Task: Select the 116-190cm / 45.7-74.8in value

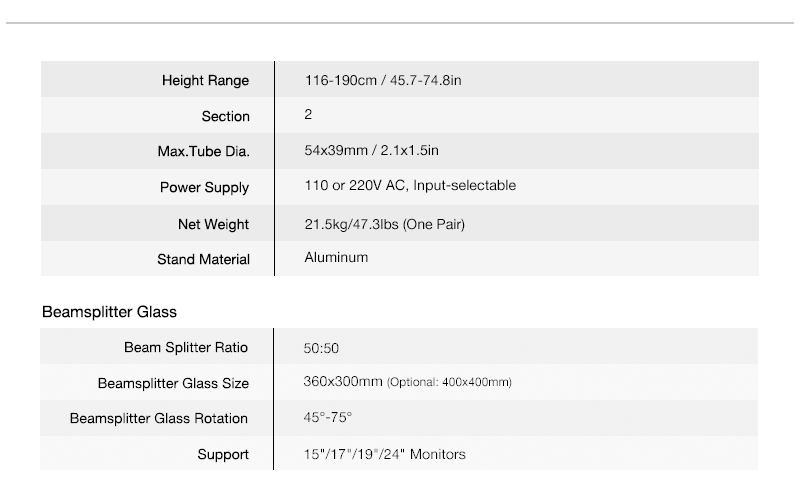Action: 382,80
